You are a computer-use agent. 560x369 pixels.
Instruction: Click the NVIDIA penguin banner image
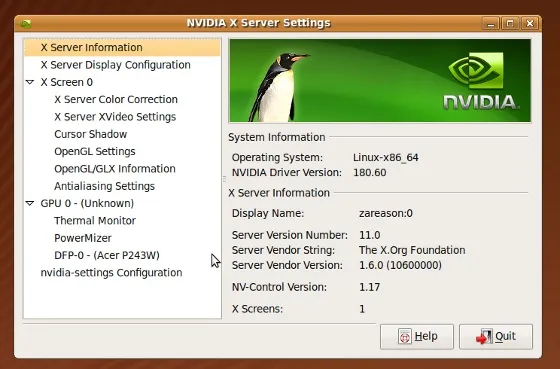tap(380, 81)
